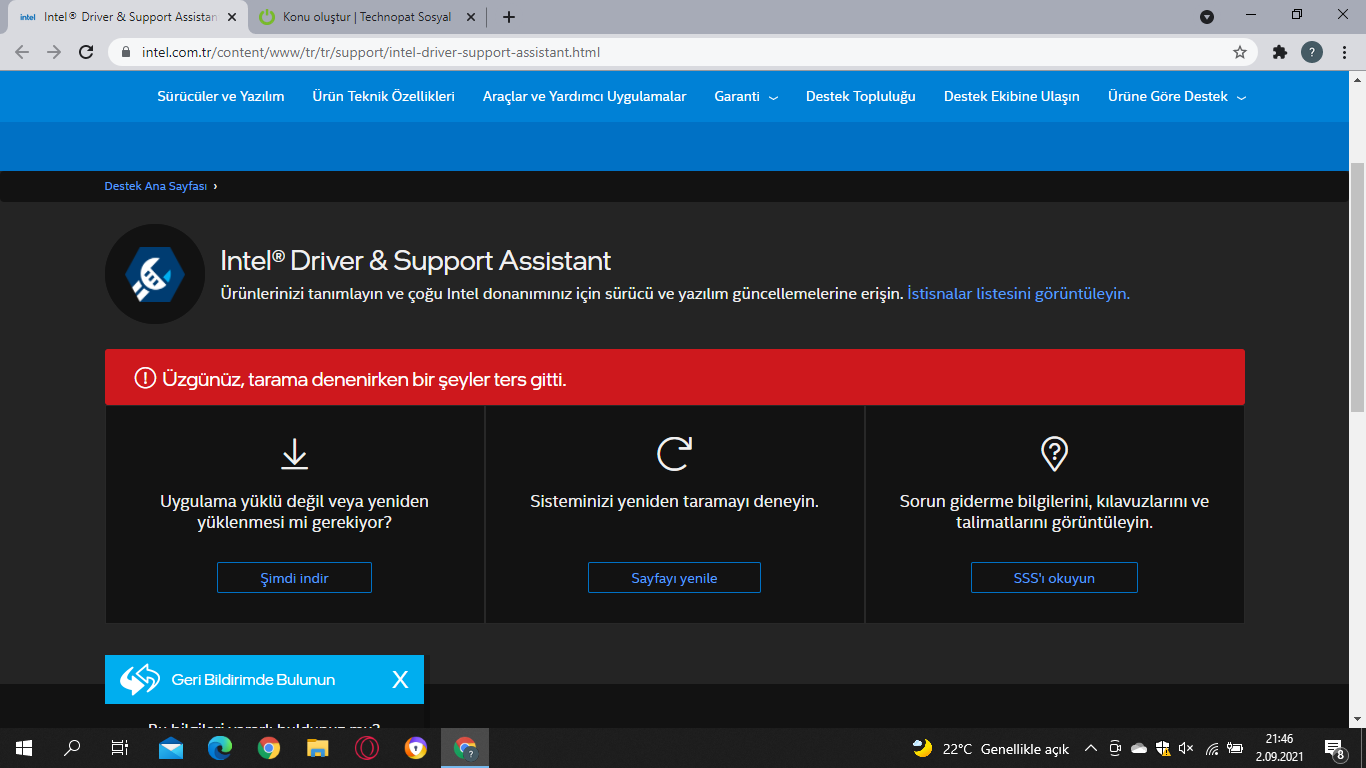Image resolution: width=1366 pixels, height=768 pixels.
Task: Open a new browser tab
Action: click(x=508, y=17)
